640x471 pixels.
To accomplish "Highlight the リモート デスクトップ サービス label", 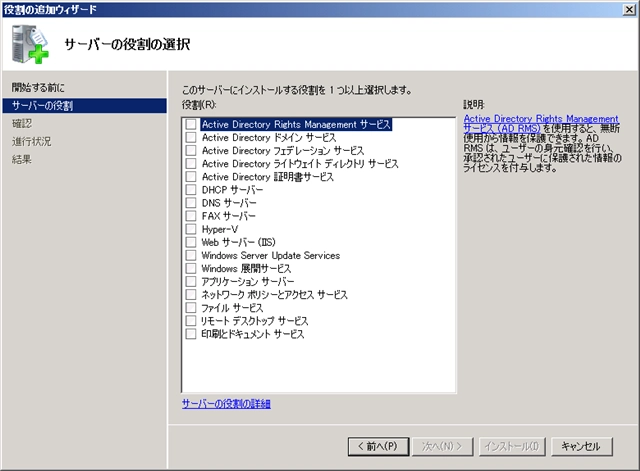I will [254, 320].
